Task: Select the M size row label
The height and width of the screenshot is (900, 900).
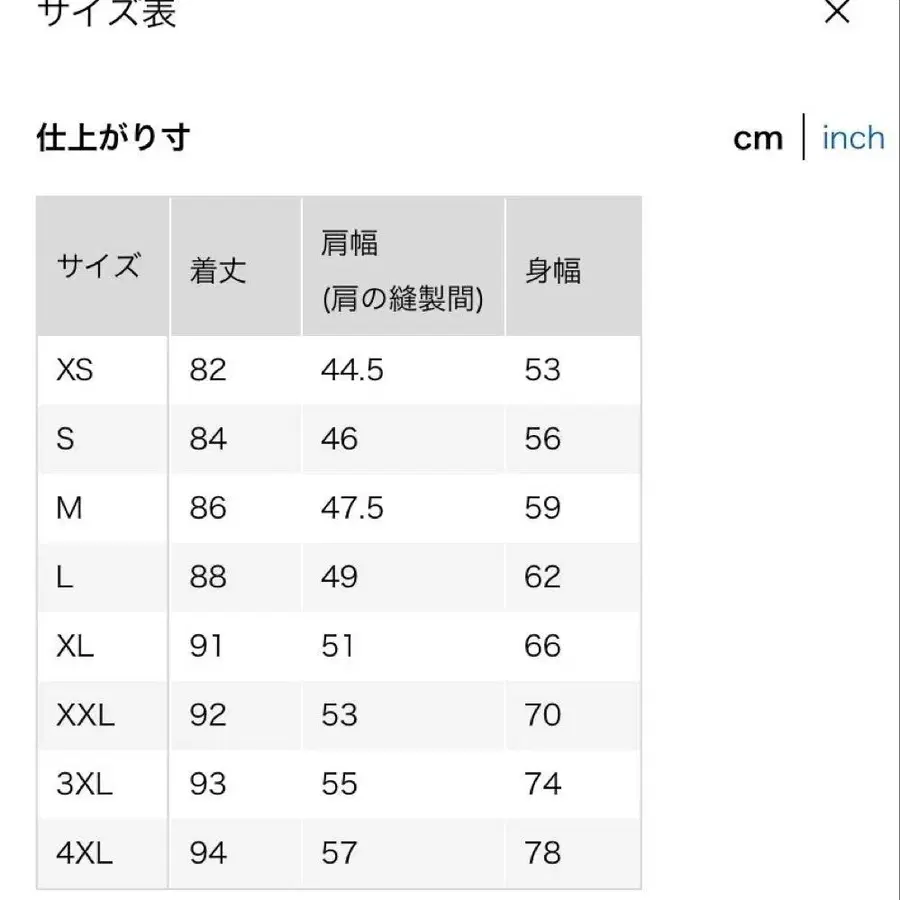Action: 68,508
